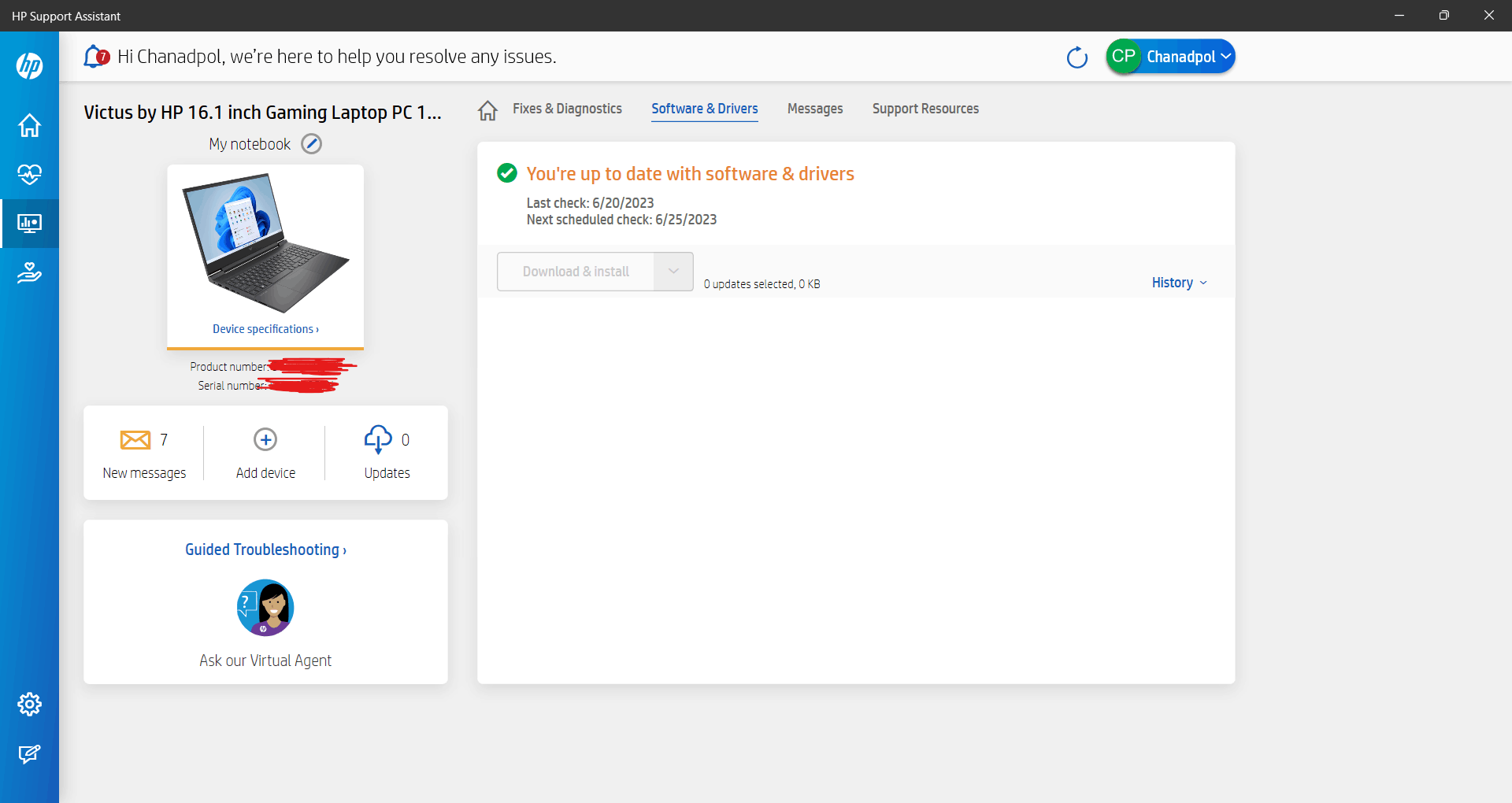The width and height of the screenshot is (1512, 803).
Task: Click the Last check: 6/20/2023 text
Action: pyautogui.click(x=590, y=203)
